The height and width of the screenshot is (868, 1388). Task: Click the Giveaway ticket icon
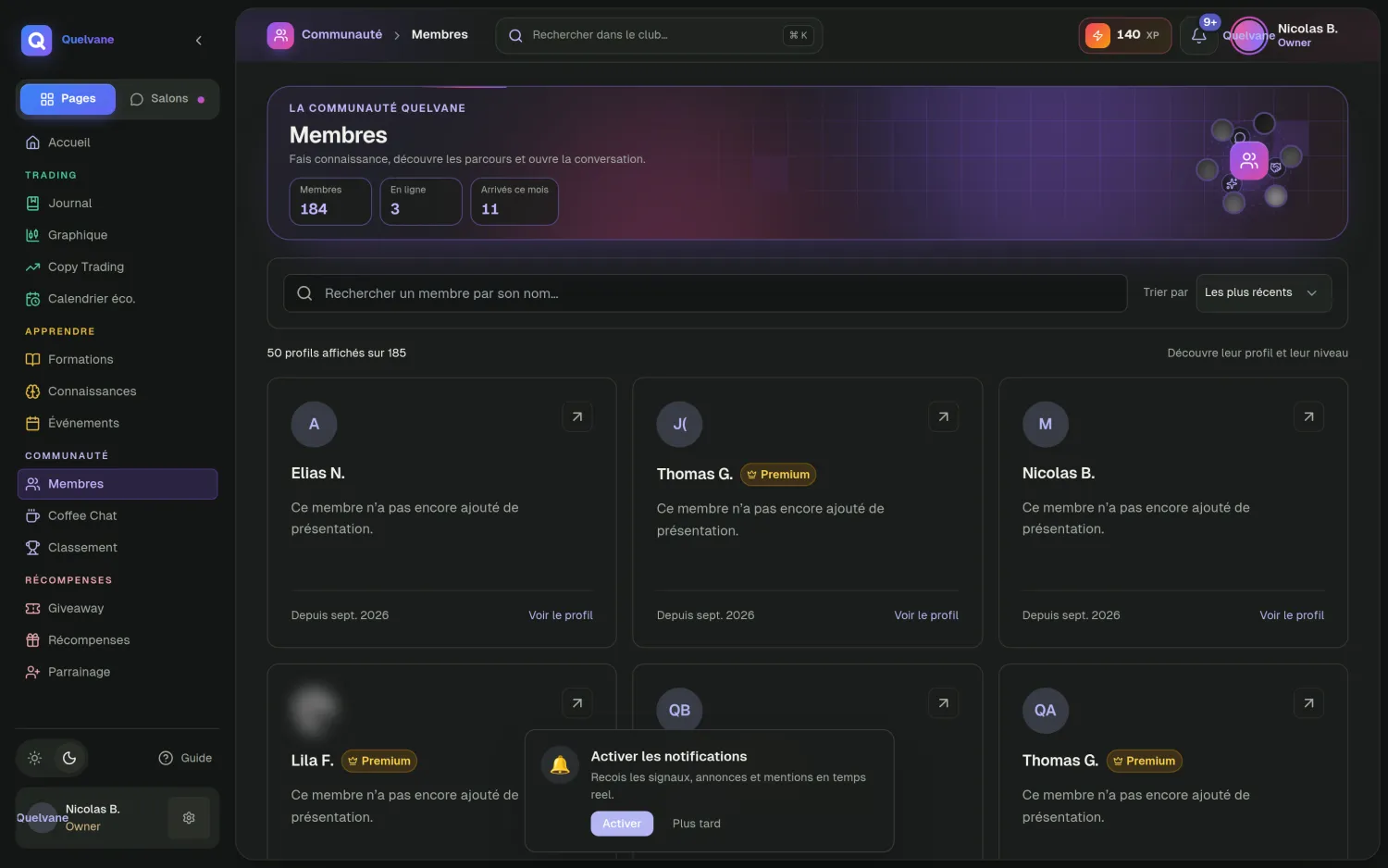point(32,609)
